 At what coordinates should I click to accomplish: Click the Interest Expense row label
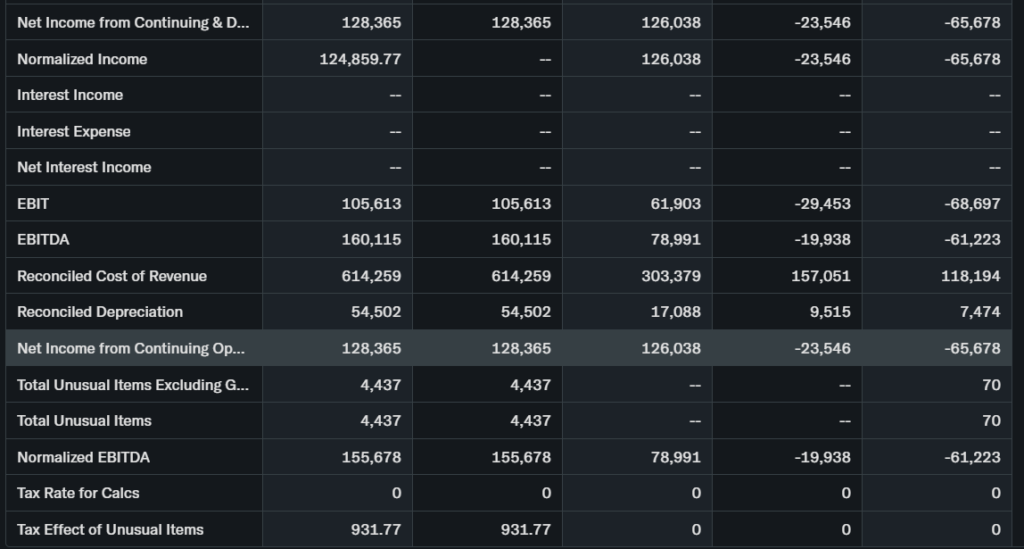(74, 131)
